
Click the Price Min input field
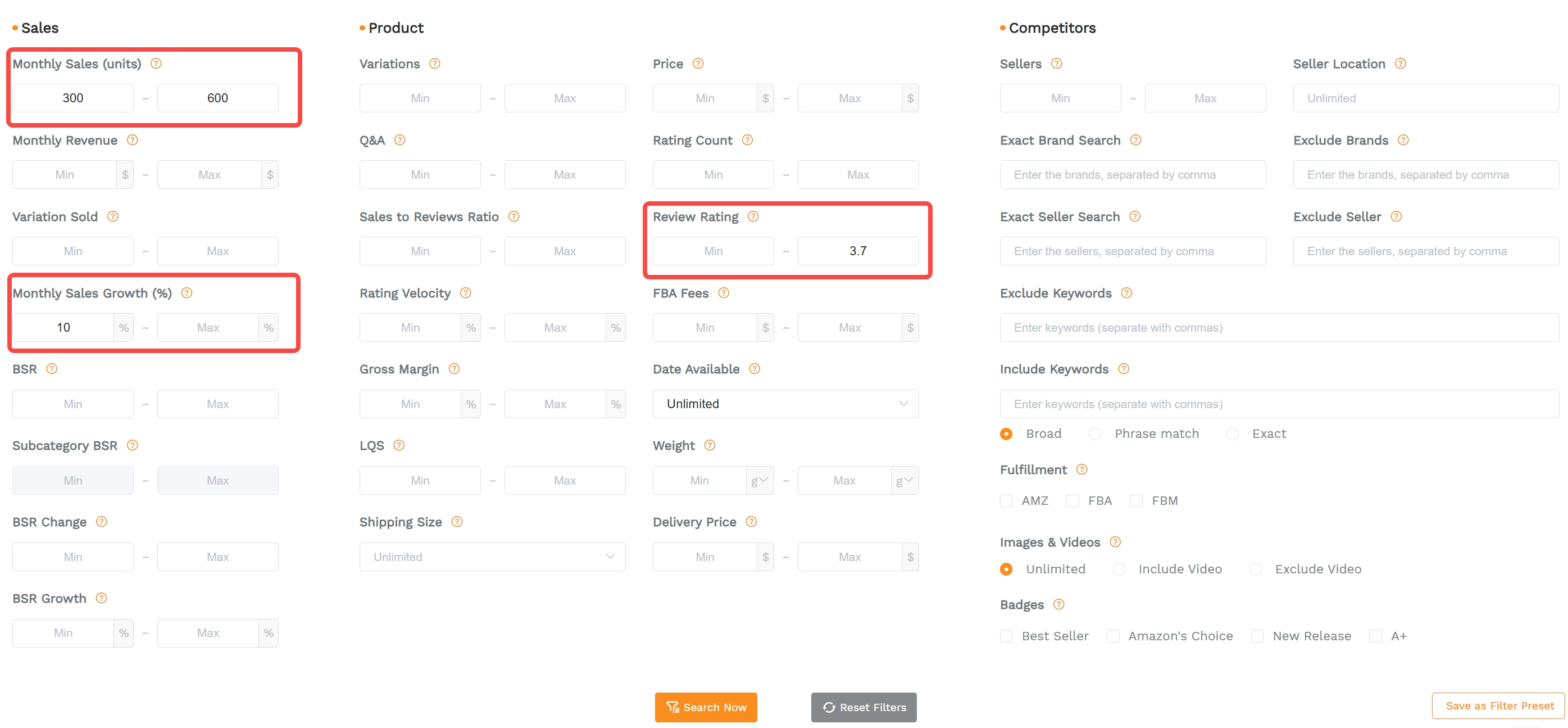click(705, 98)
